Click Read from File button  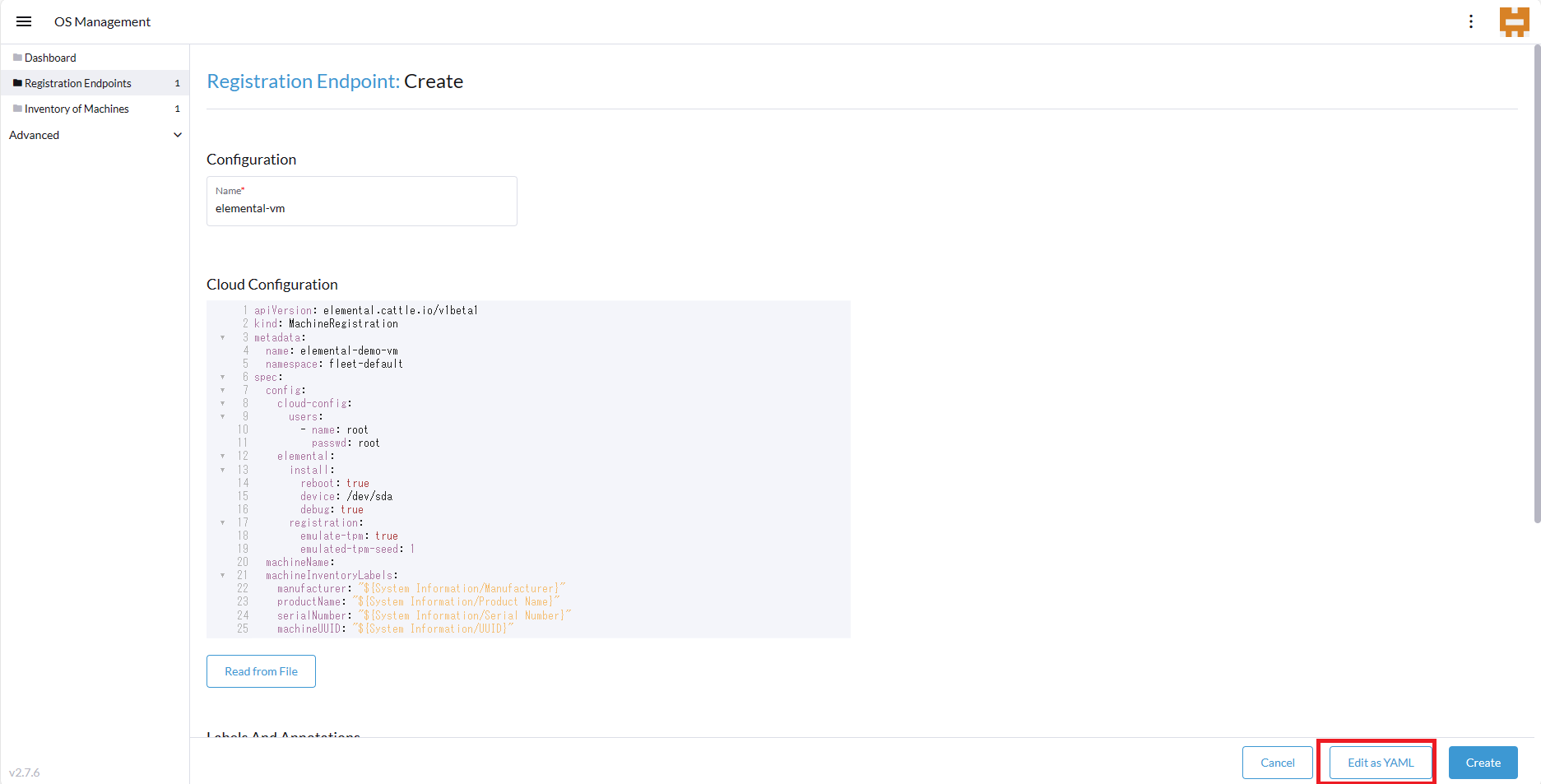tap(261, 671)
